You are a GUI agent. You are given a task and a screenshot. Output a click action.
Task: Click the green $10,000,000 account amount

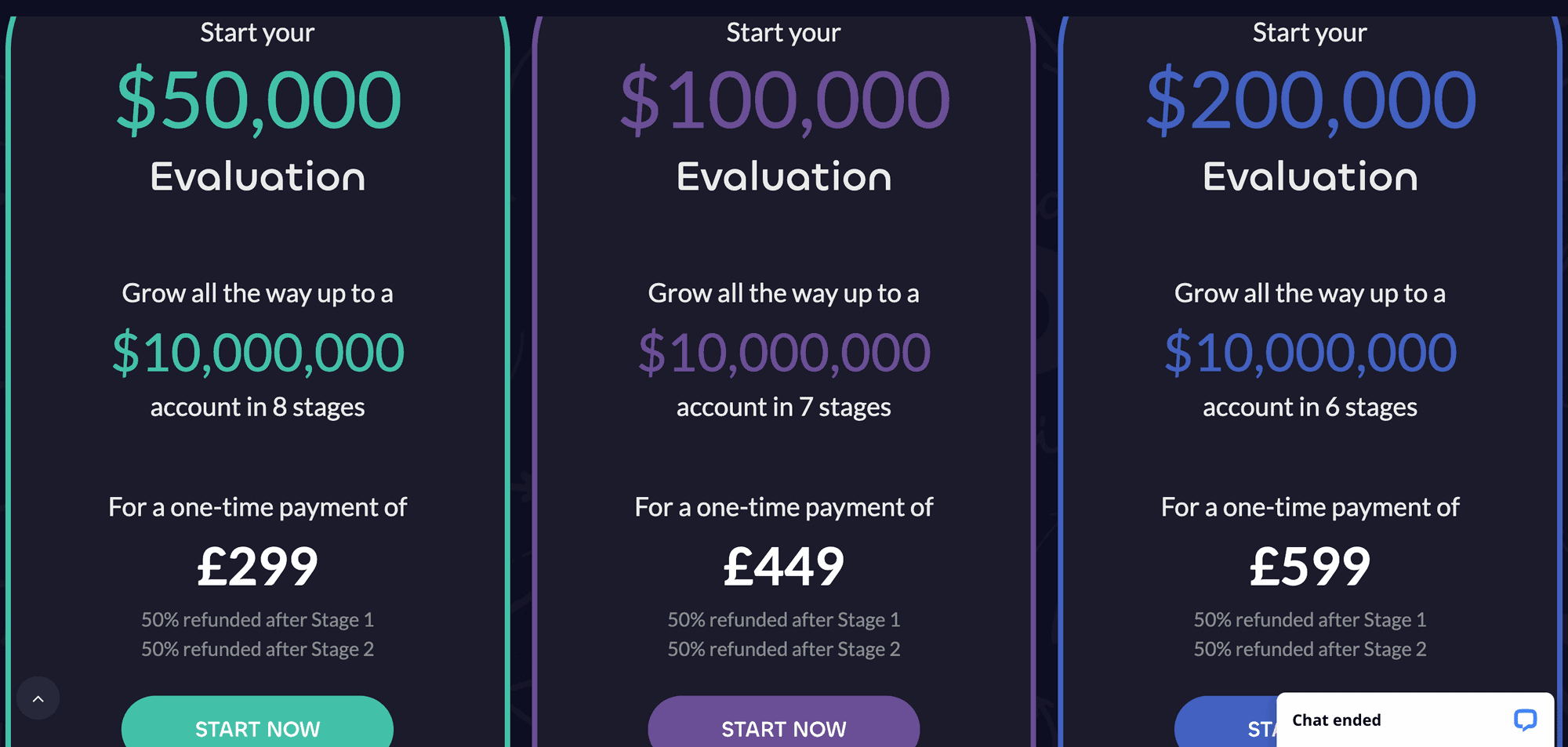[x=258, y=353]
